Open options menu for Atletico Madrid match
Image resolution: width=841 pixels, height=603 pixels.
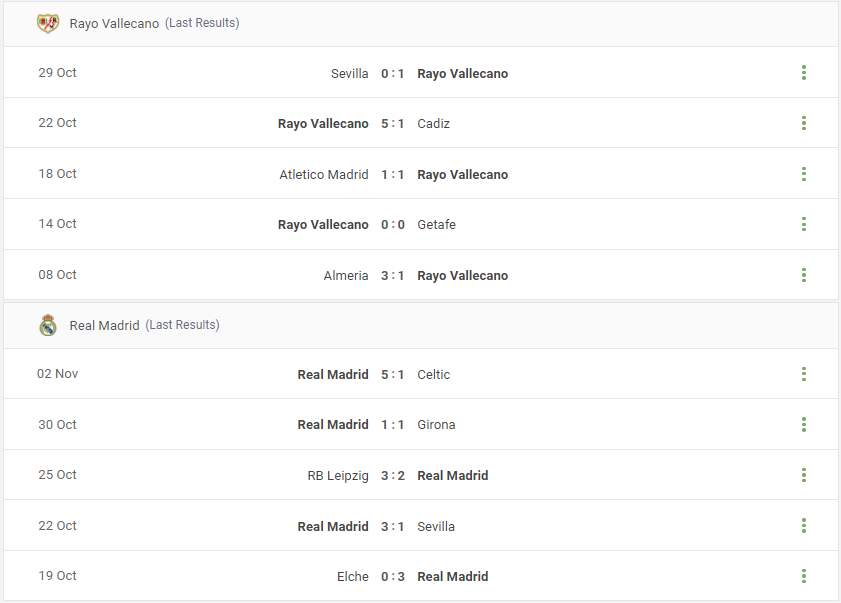(803, 174)
